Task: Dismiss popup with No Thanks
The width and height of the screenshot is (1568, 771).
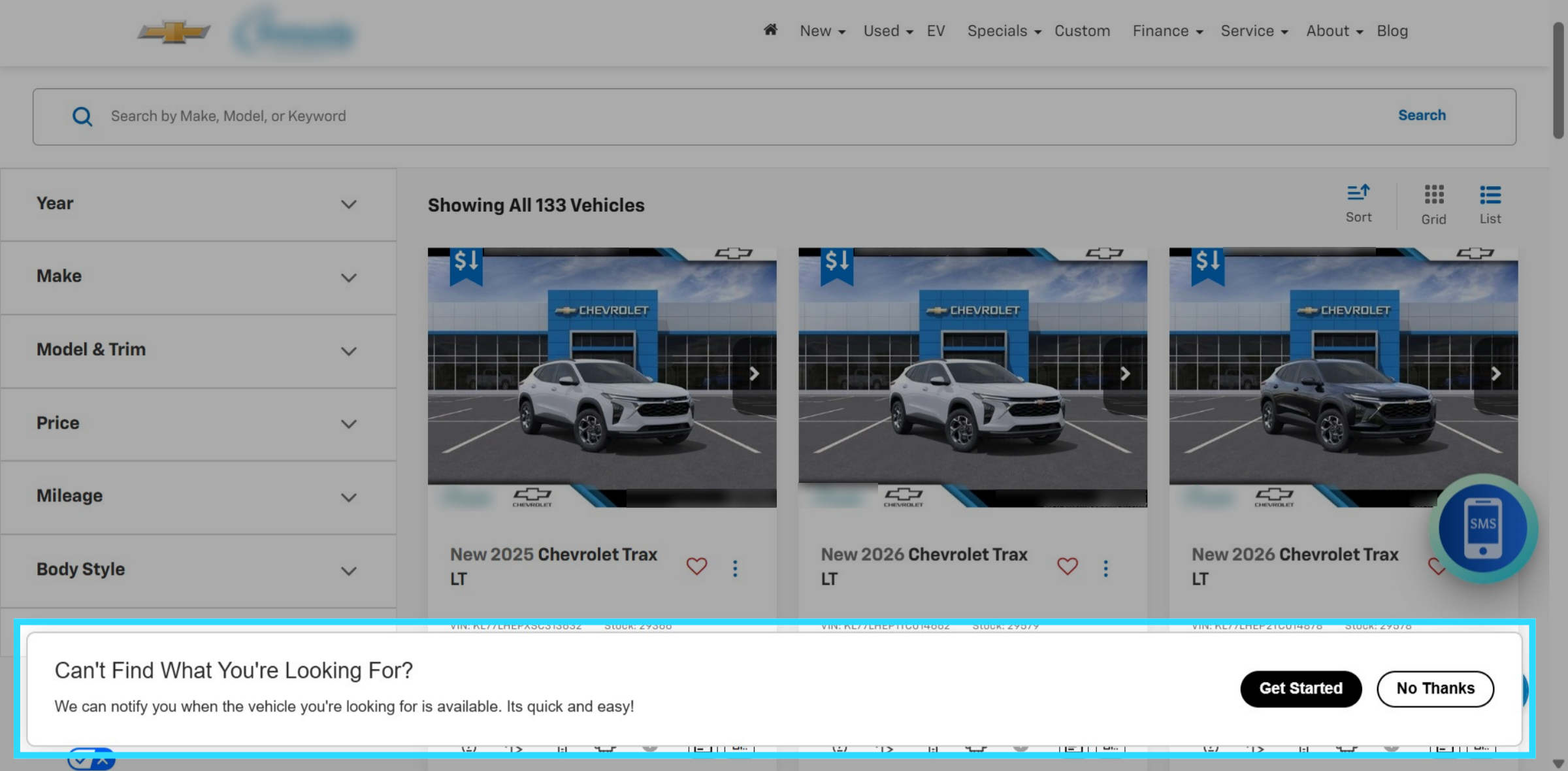Action: [x=1435, y=689]
